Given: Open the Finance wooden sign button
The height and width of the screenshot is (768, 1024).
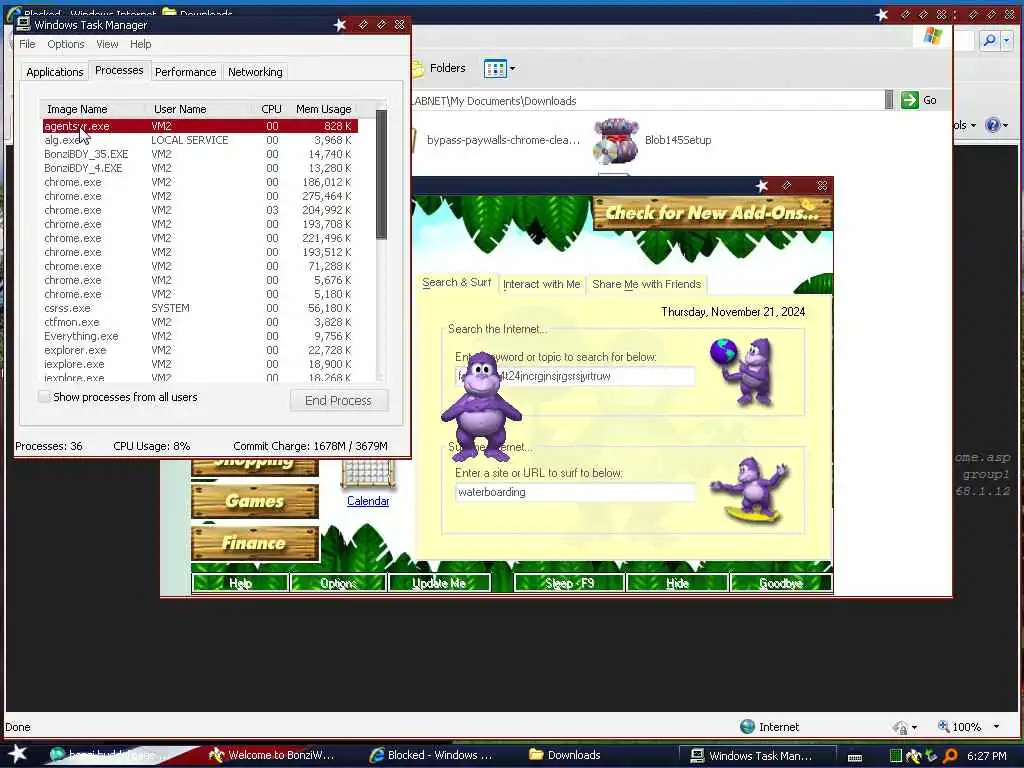Looking at the screenshot, I should click(x=255, y=543).
